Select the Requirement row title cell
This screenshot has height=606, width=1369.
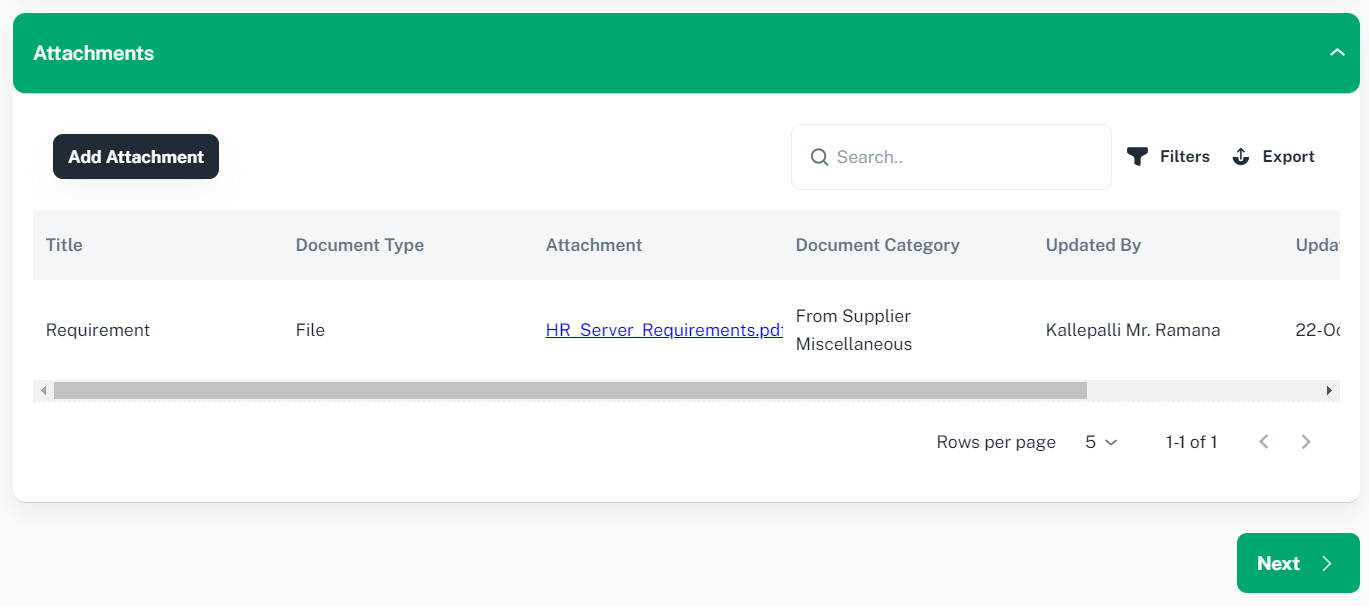click(x=98, y=330)
